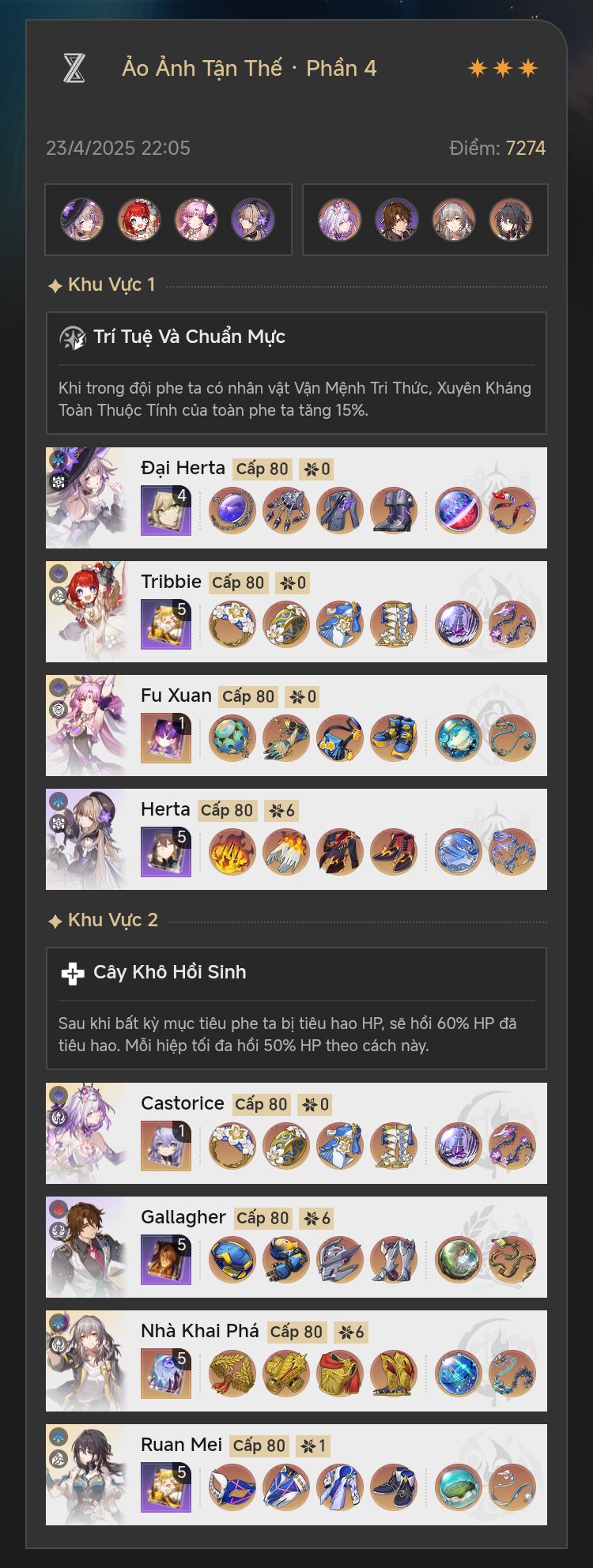Viewport: 593px width, 1568px height.
Task: Open Ruan Mei character portrait
Action: [x=86, y=1475]
